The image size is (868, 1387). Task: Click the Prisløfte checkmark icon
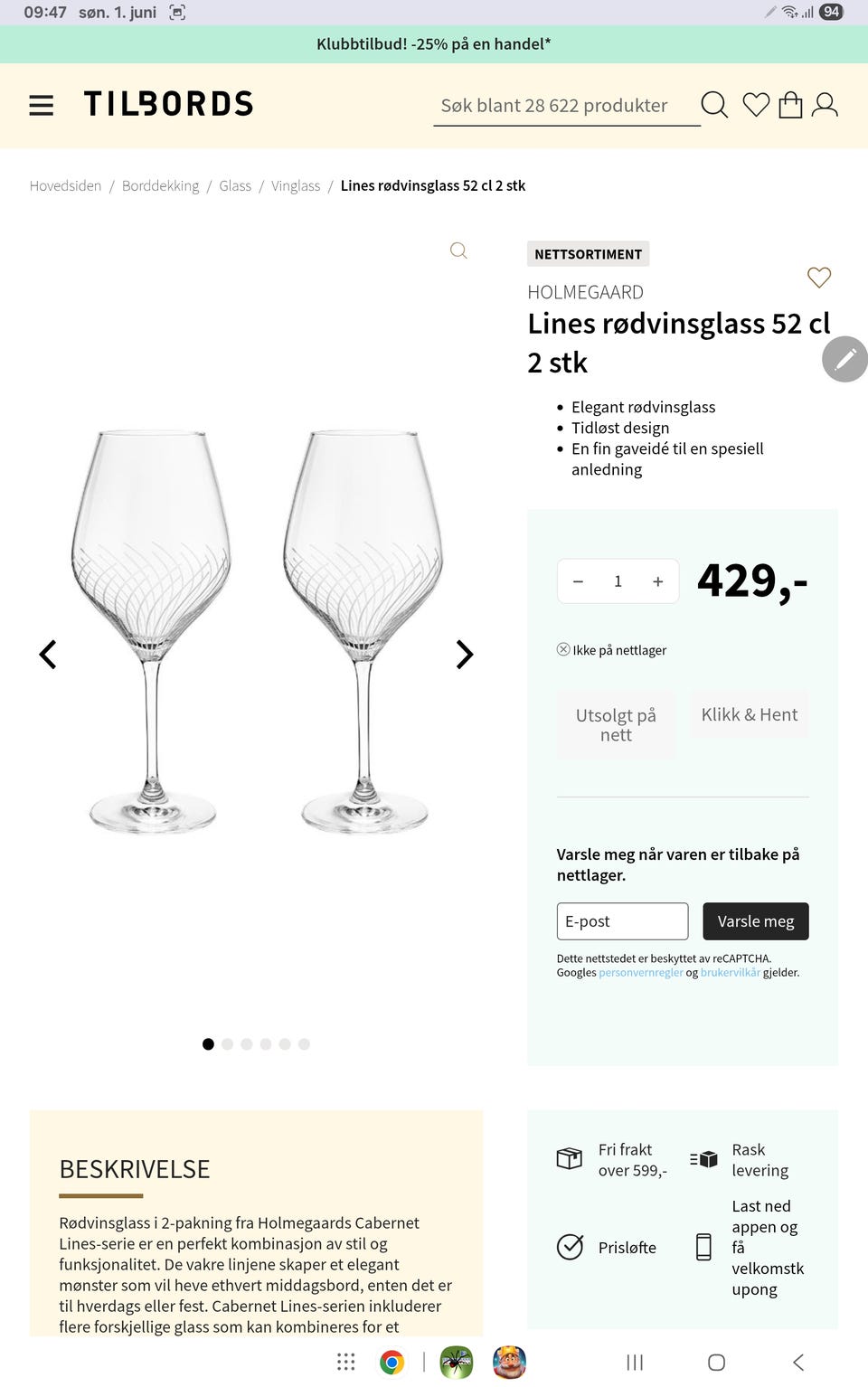tap(569, 1247)
